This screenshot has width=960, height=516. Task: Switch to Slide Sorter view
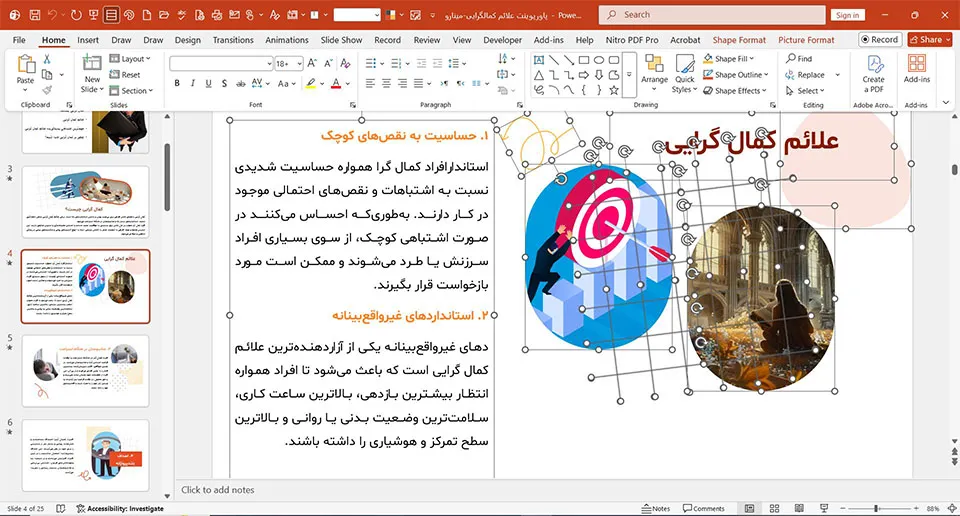tap(774, 509)
